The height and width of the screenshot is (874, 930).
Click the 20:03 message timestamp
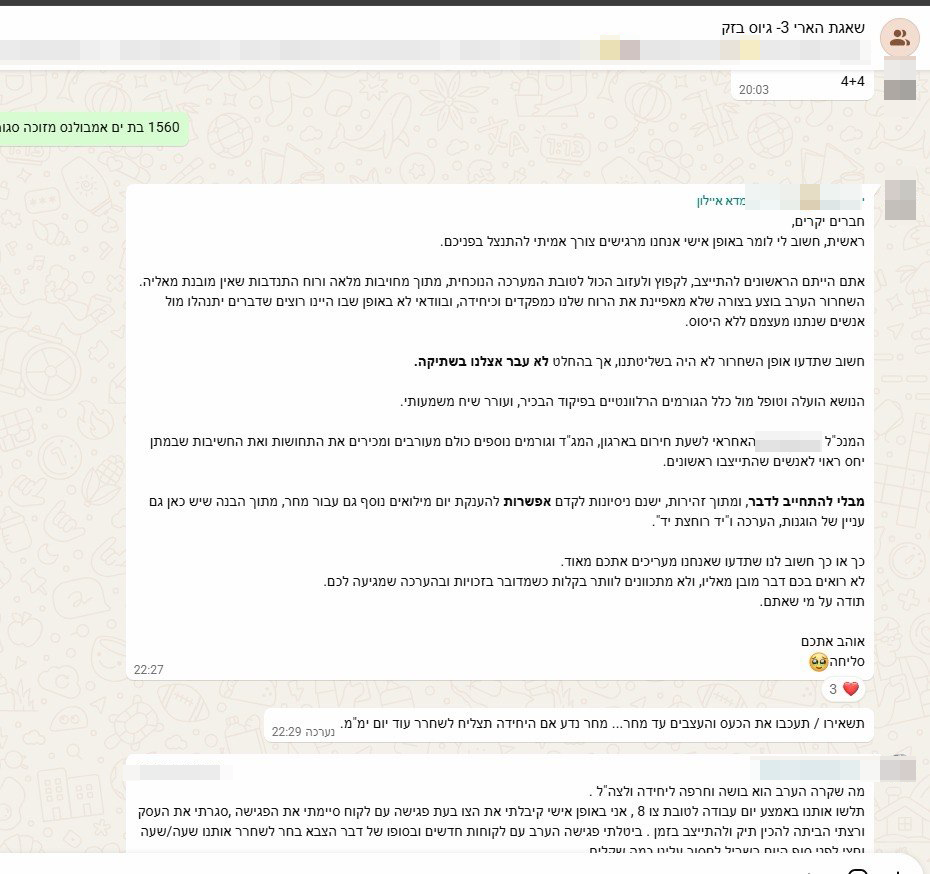(x=753, y=90)
